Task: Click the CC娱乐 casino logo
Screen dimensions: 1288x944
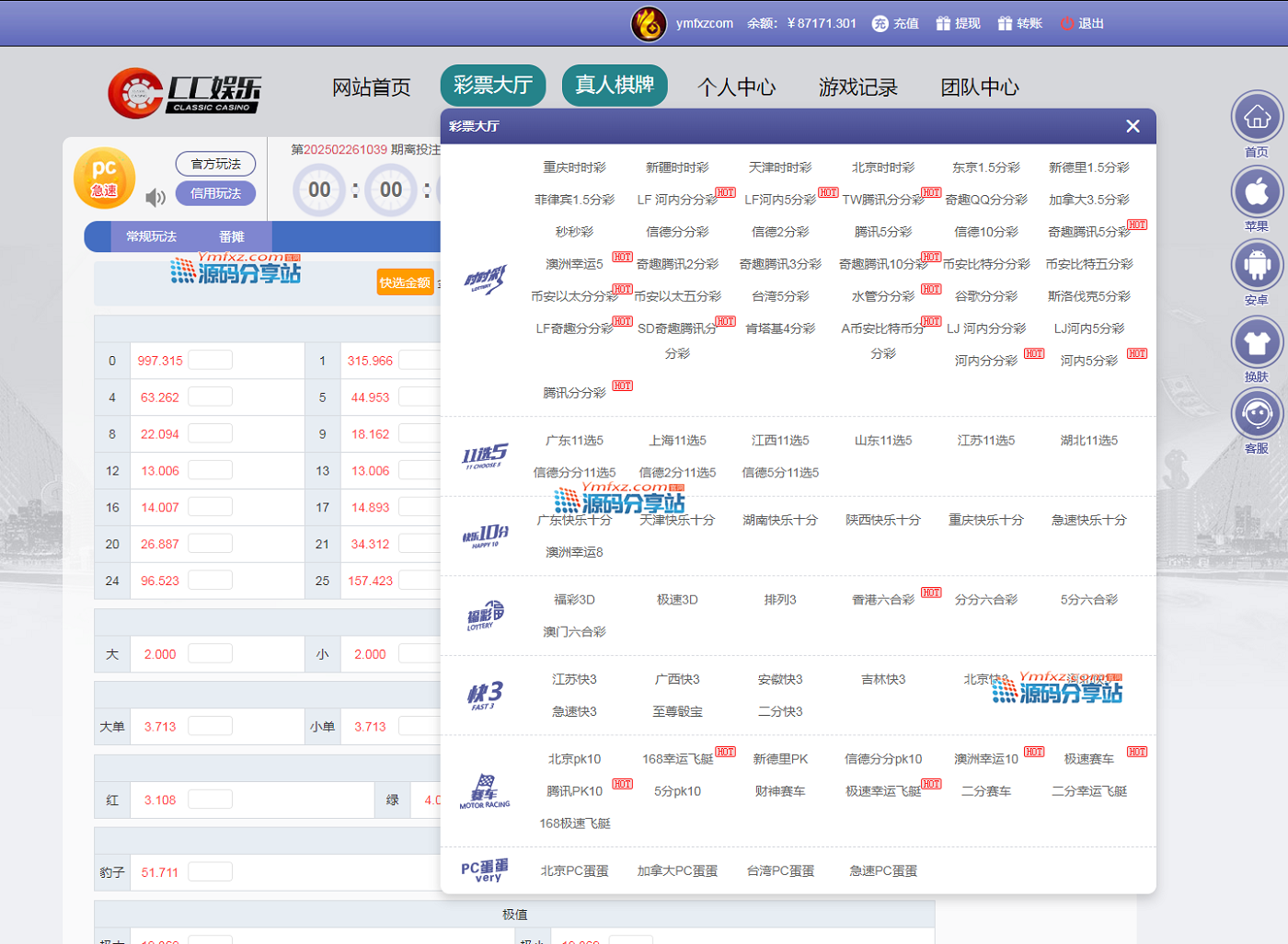Action: [185, 93]
